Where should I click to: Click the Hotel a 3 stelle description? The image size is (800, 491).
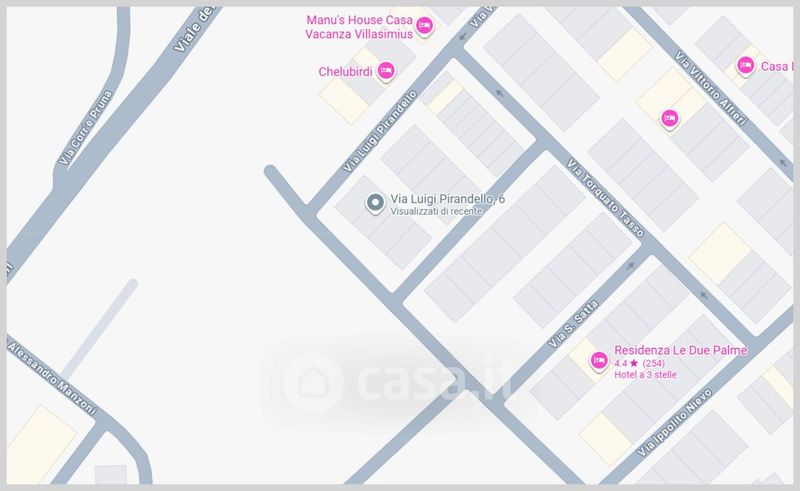[645, 375]
